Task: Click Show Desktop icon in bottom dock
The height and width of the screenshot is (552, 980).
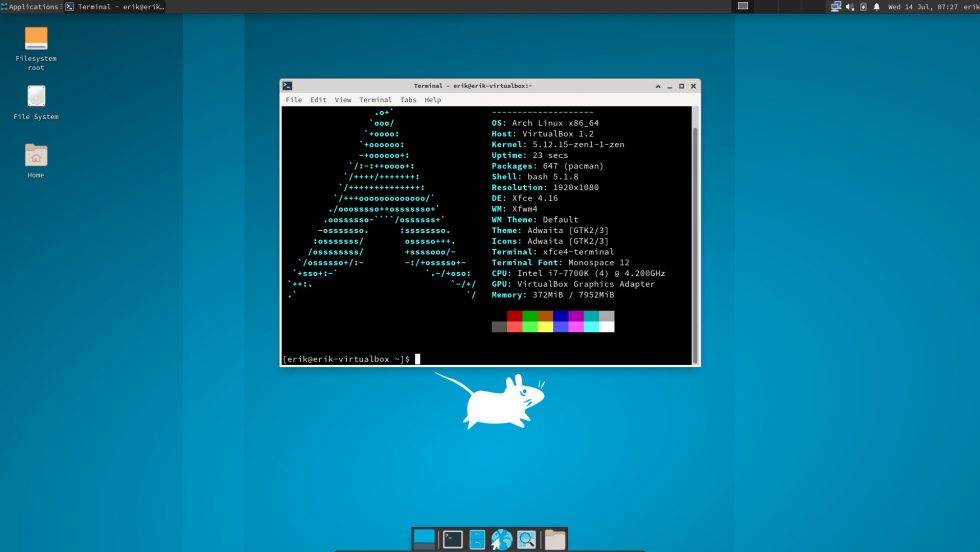Action: click(424, 539)
